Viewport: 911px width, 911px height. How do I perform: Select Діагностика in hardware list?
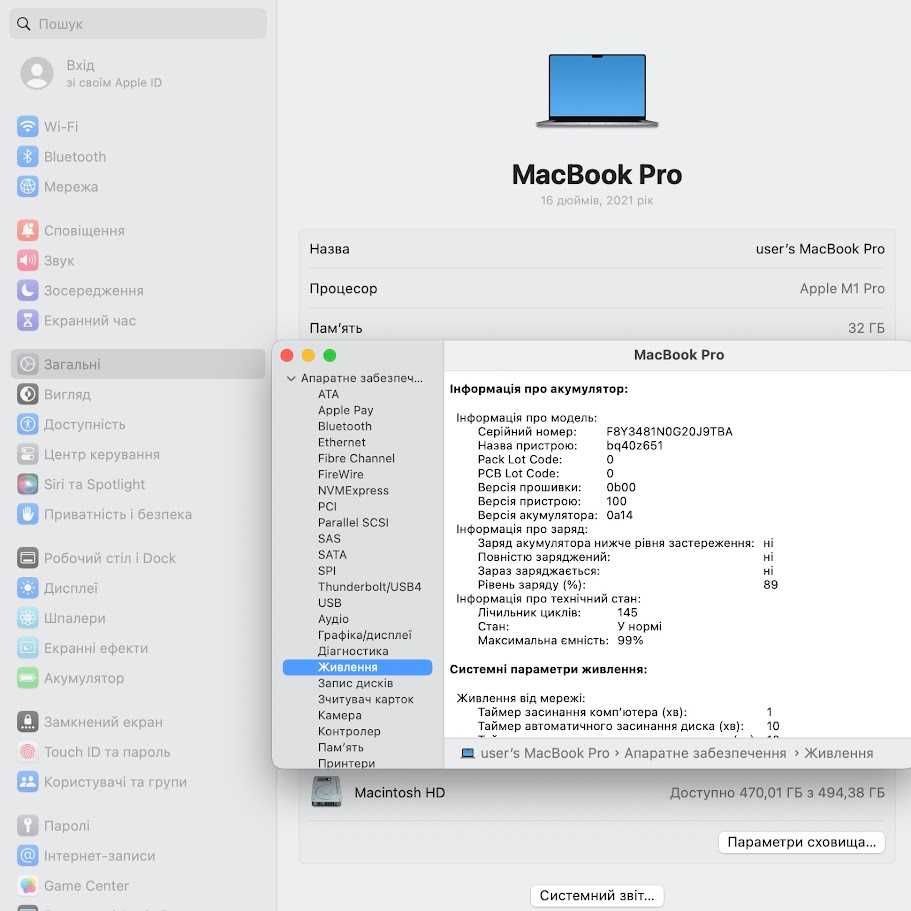(353, 651)
